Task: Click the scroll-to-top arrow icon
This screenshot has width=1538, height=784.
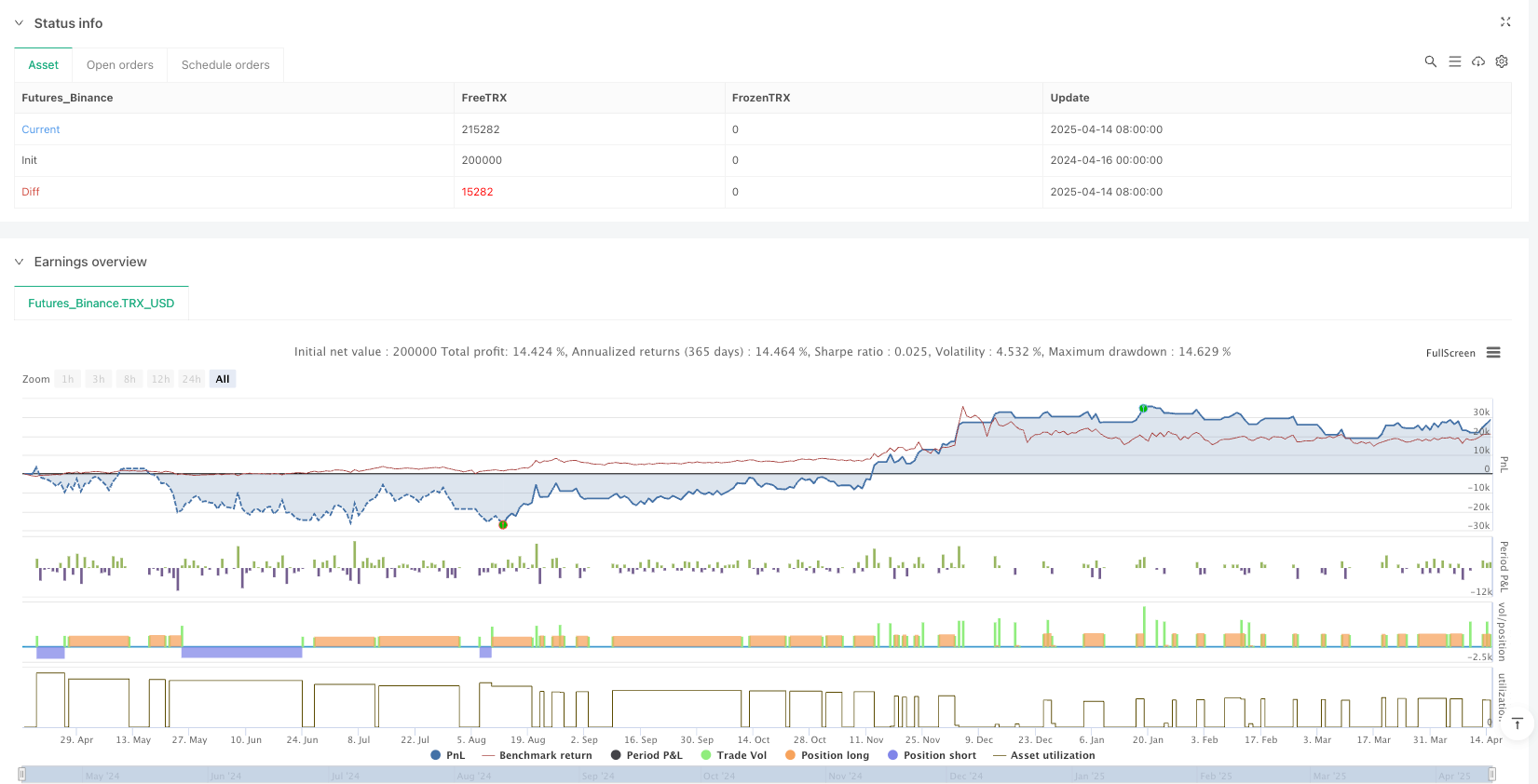Action: (x=1518, y=723)
